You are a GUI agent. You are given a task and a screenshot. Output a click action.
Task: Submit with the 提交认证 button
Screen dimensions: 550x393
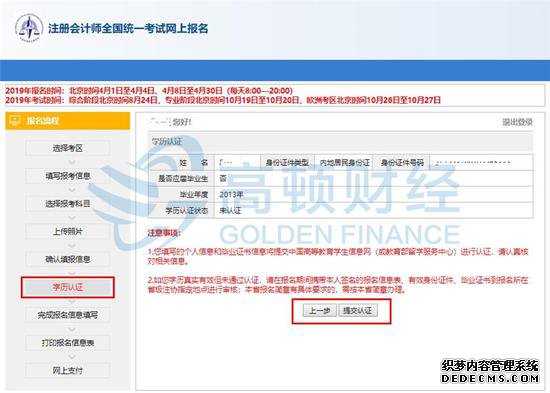(x=358, y=311)
